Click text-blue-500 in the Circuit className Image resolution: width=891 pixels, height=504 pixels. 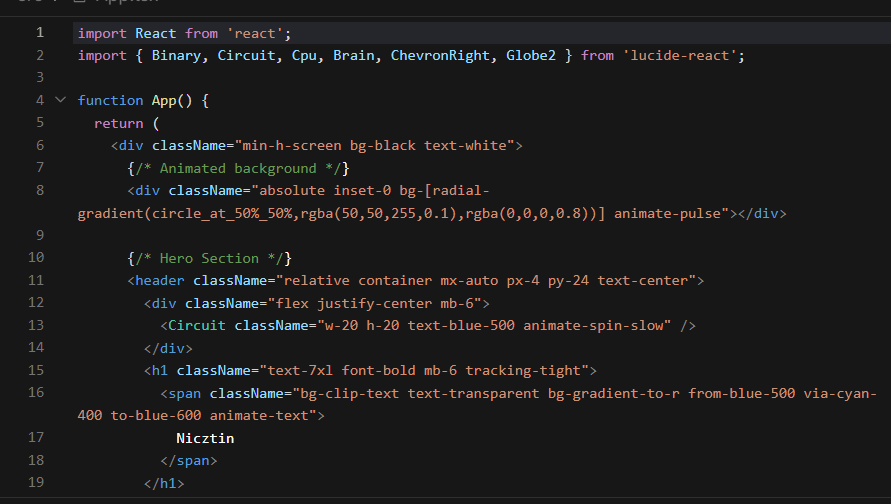coord(461,326)
